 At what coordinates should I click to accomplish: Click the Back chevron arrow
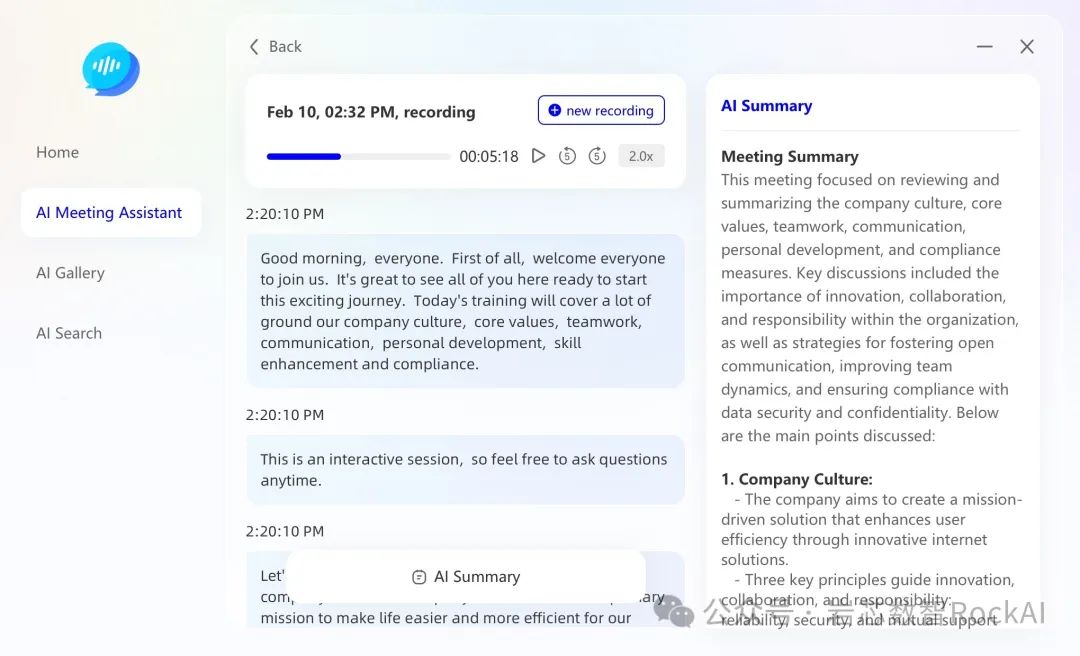(254, 47)
